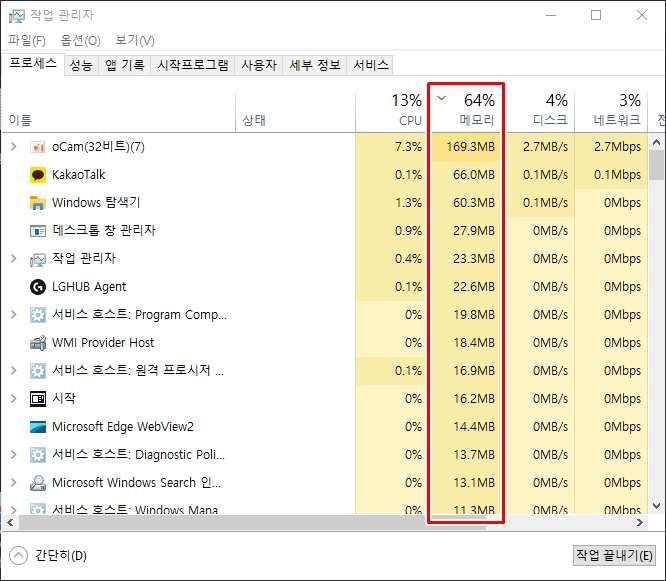The width and height of the screenshot is (666, 581).
Task: Open the 옵션(O) menu
Action: pyautogui.click(x=80, y=40)
